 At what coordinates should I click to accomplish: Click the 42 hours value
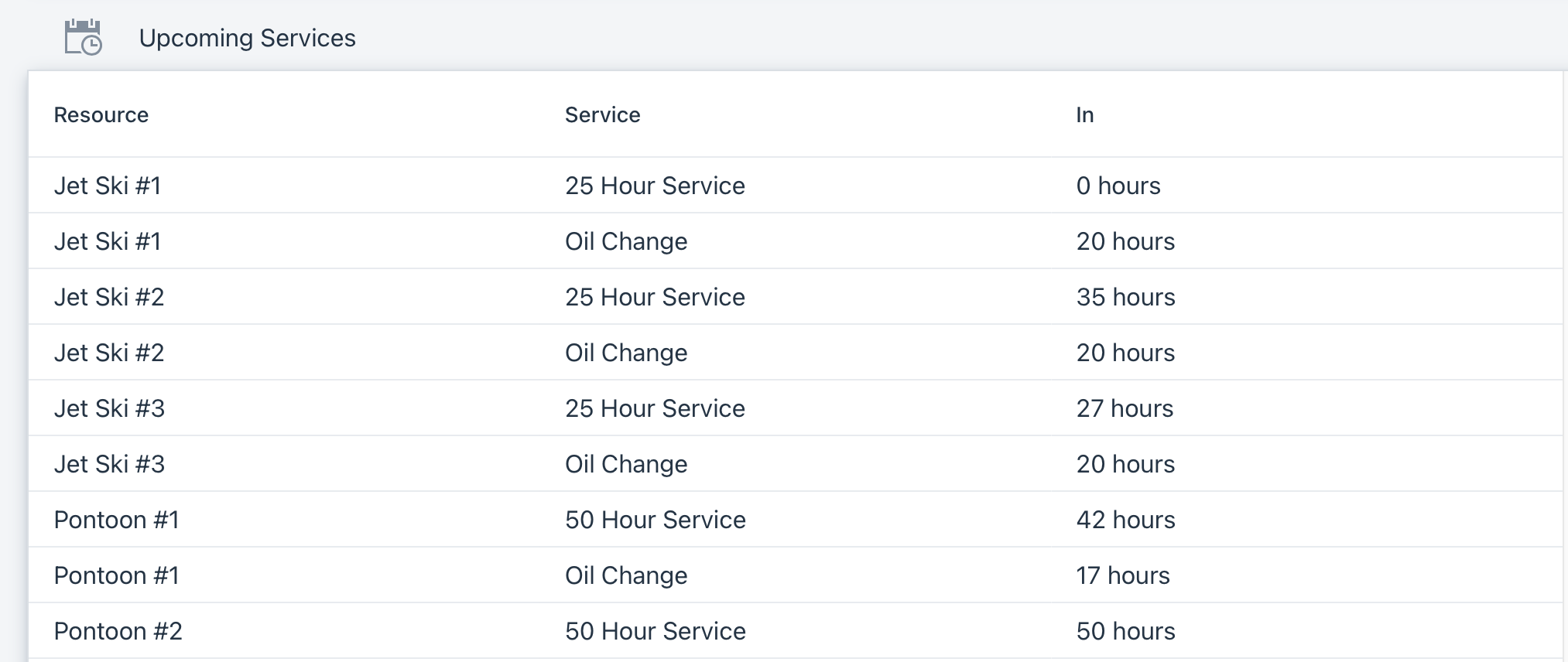1126,520
